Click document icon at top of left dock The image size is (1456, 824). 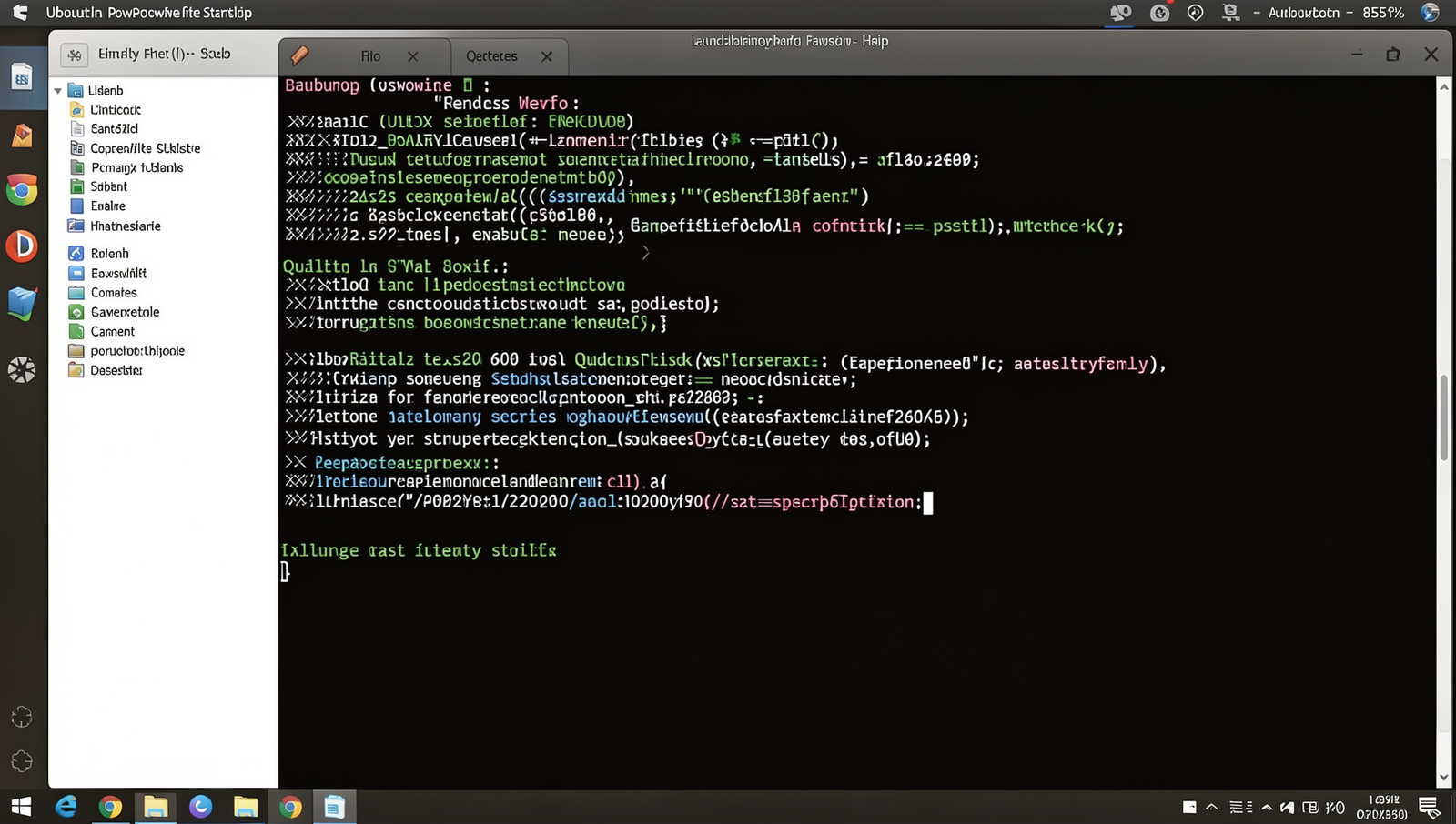22,77
